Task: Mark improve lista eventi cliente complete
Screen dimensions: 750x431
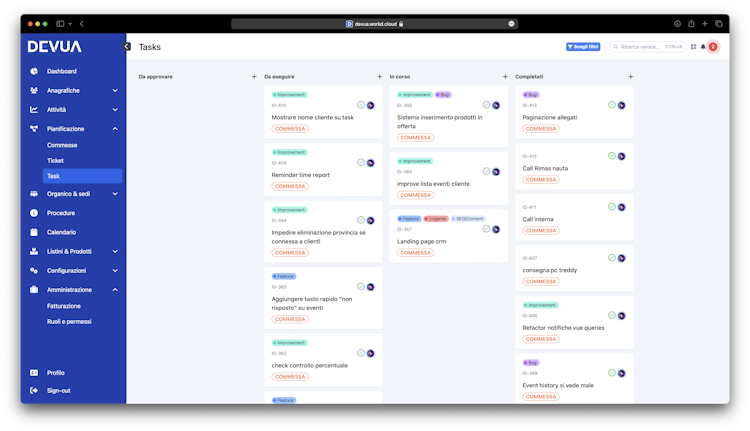Action: [486, 171]
